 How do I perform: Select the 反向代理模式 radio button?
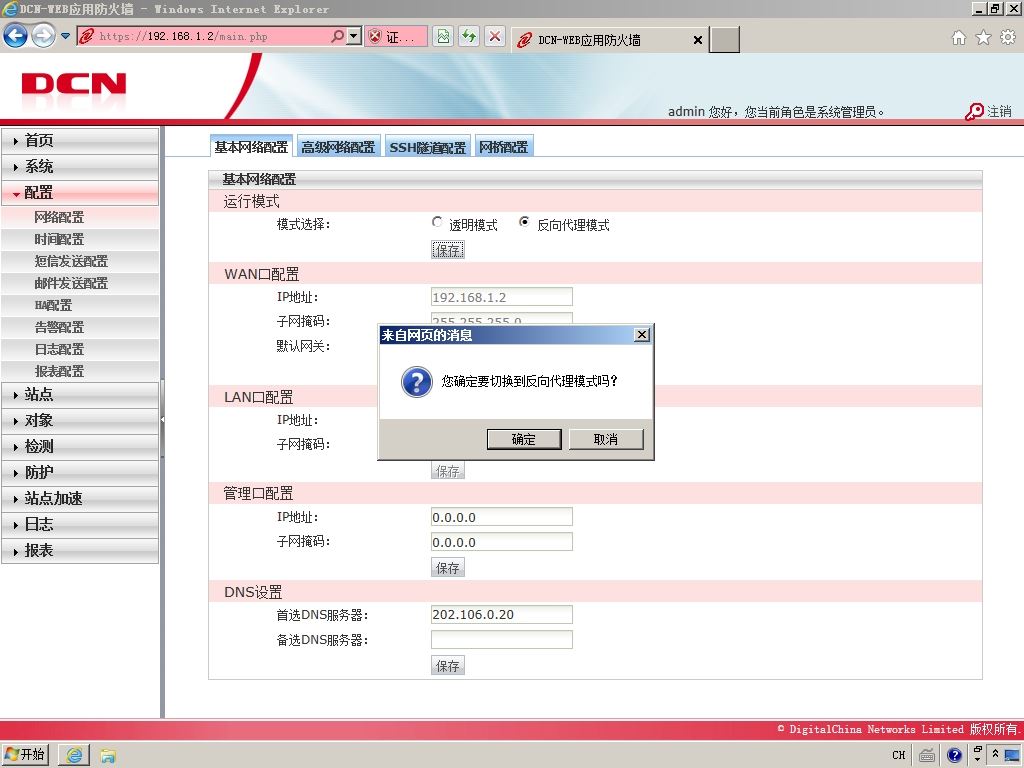524,222
